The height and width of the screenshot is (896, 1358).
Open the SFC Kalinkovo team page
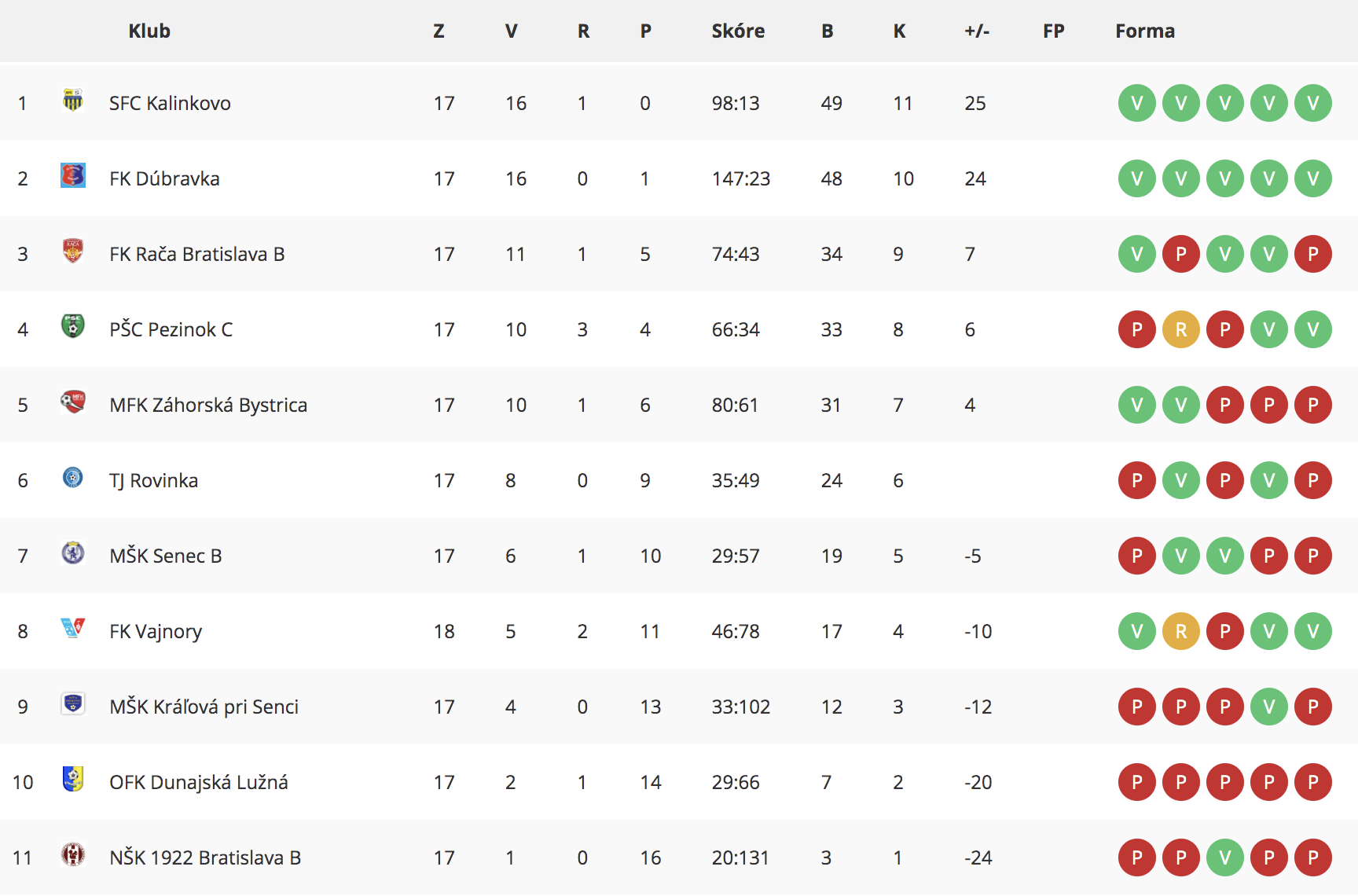pos(170,103)
